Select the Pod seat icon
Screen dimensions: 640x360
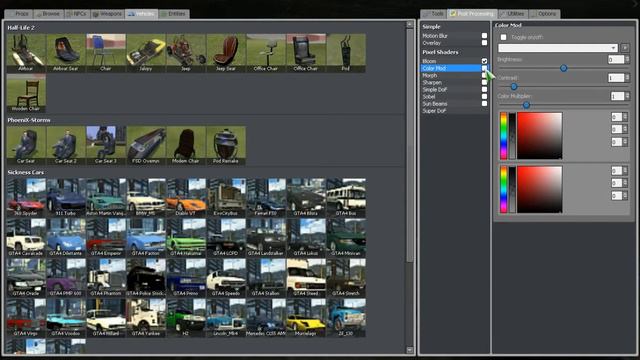[346, 53]
